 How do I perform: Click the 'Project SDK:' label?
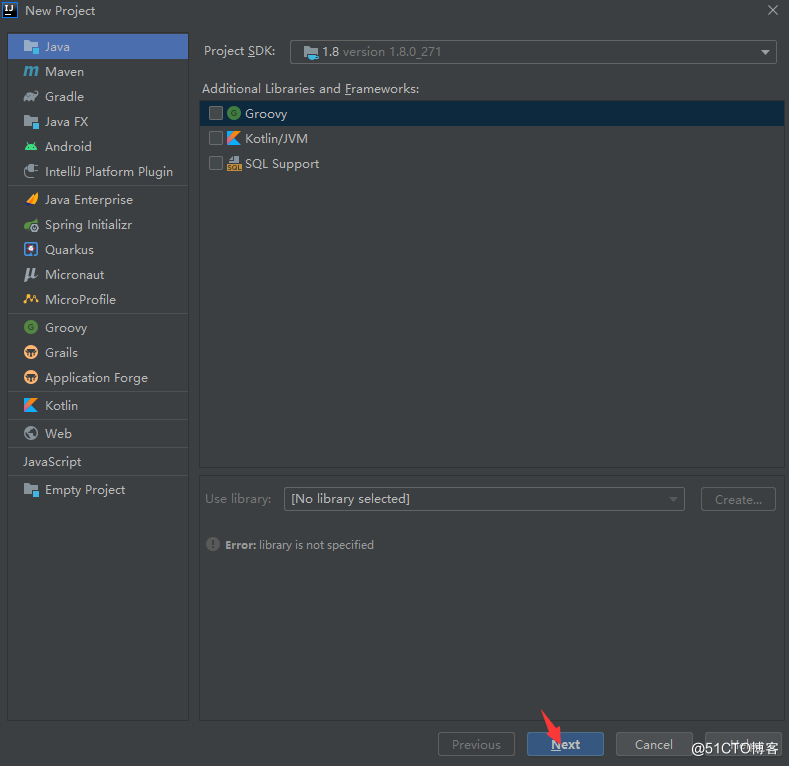[240, 51]
